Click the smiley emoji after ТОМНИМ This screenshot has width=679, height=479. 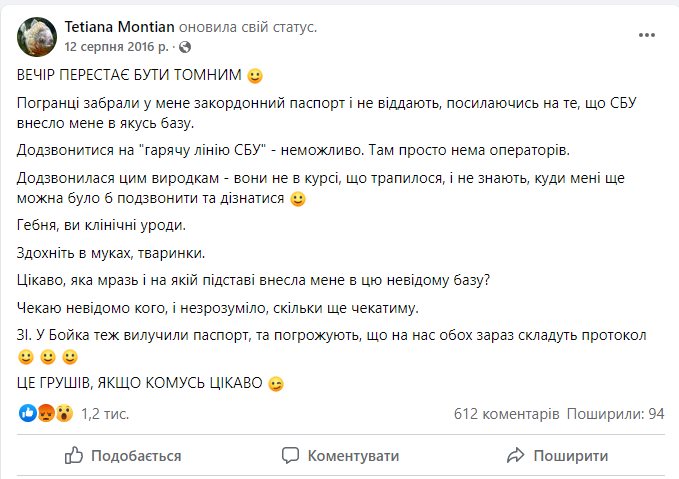[x=256, y=77]
